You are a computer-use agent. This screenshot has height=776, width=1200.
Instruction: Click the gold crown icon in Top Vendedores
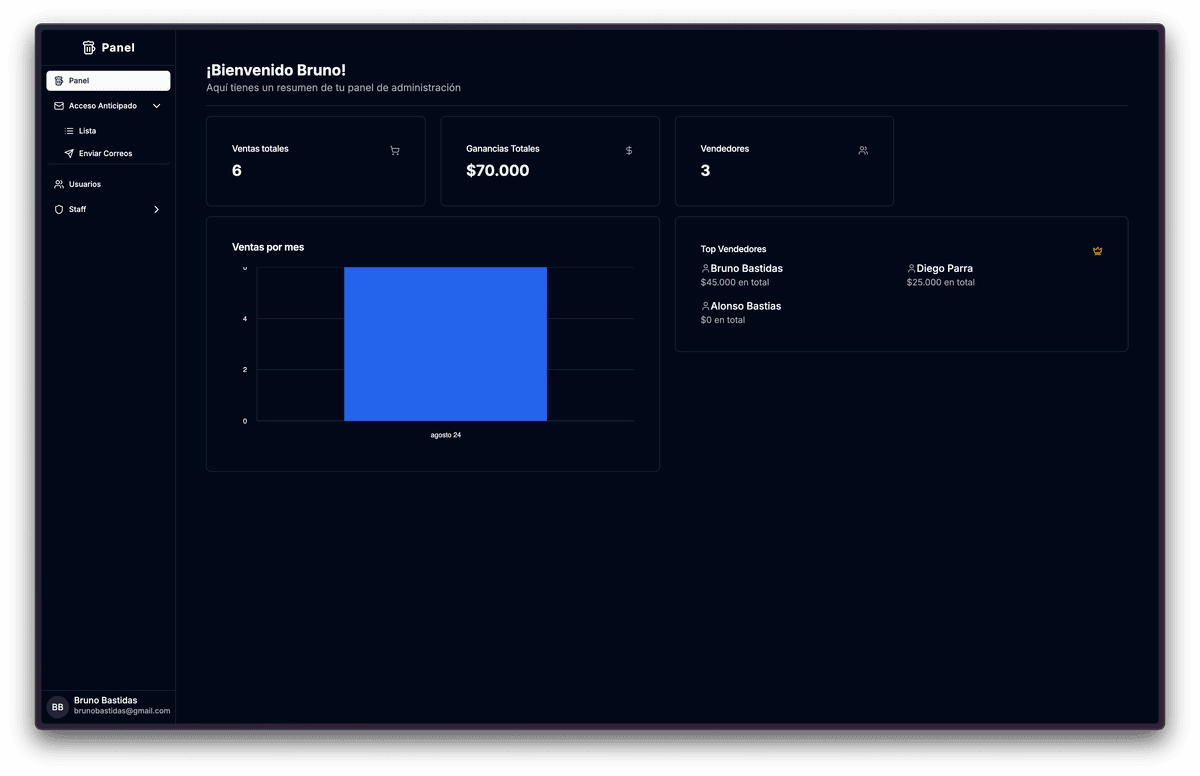pyautogui.click(x=1097, y=251)
